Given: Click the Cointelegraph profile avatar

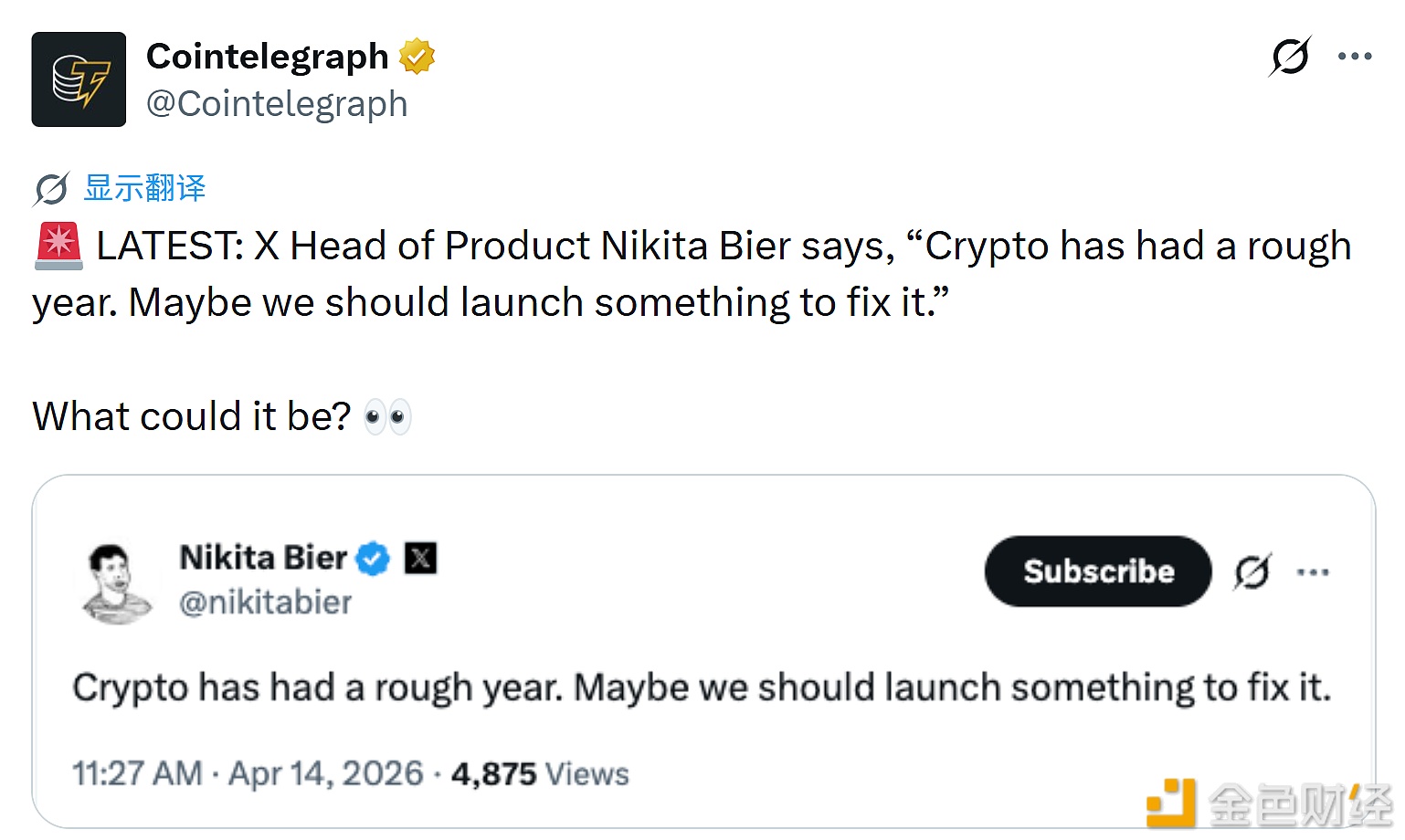Looking at the screenshot, I should [x=79, y=79].
